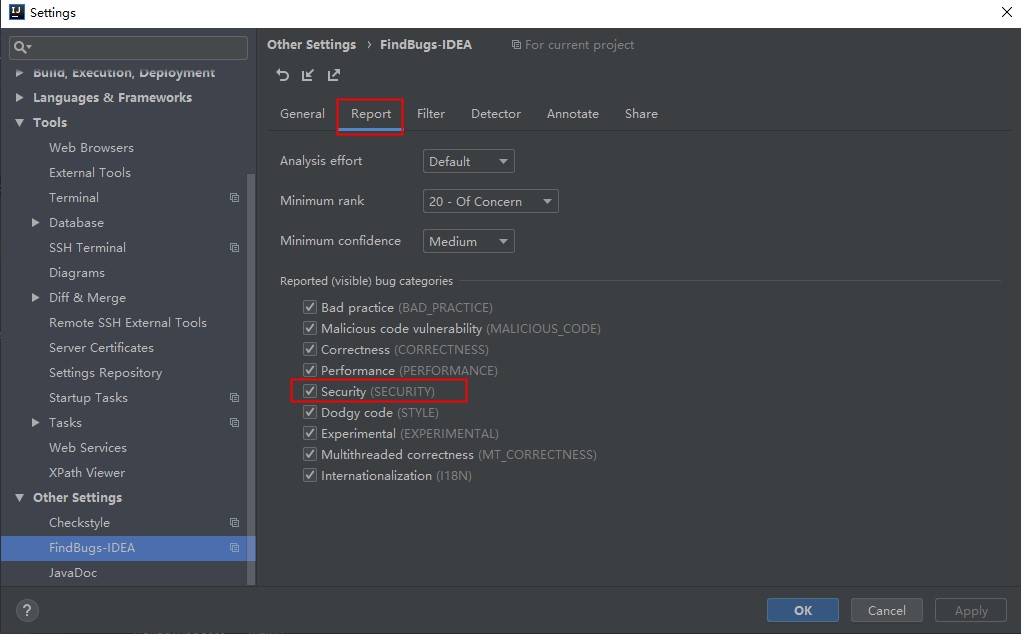Expand the Database tree node

(36, 223)
